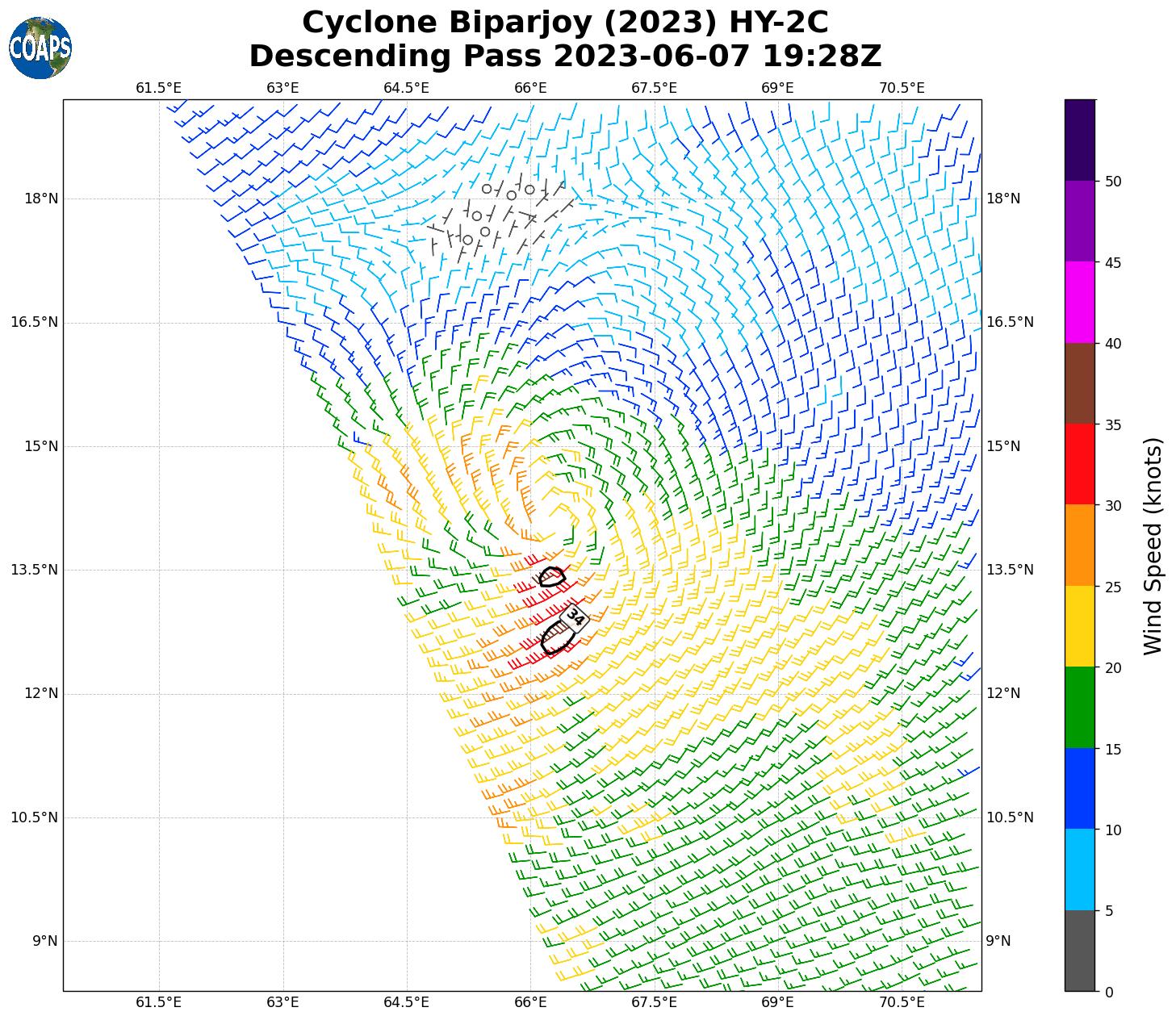Click the gray calm-wind circles cluster near 18°N
Viewport: 1176px width, 1020px height.
click(x=496, y=214)
